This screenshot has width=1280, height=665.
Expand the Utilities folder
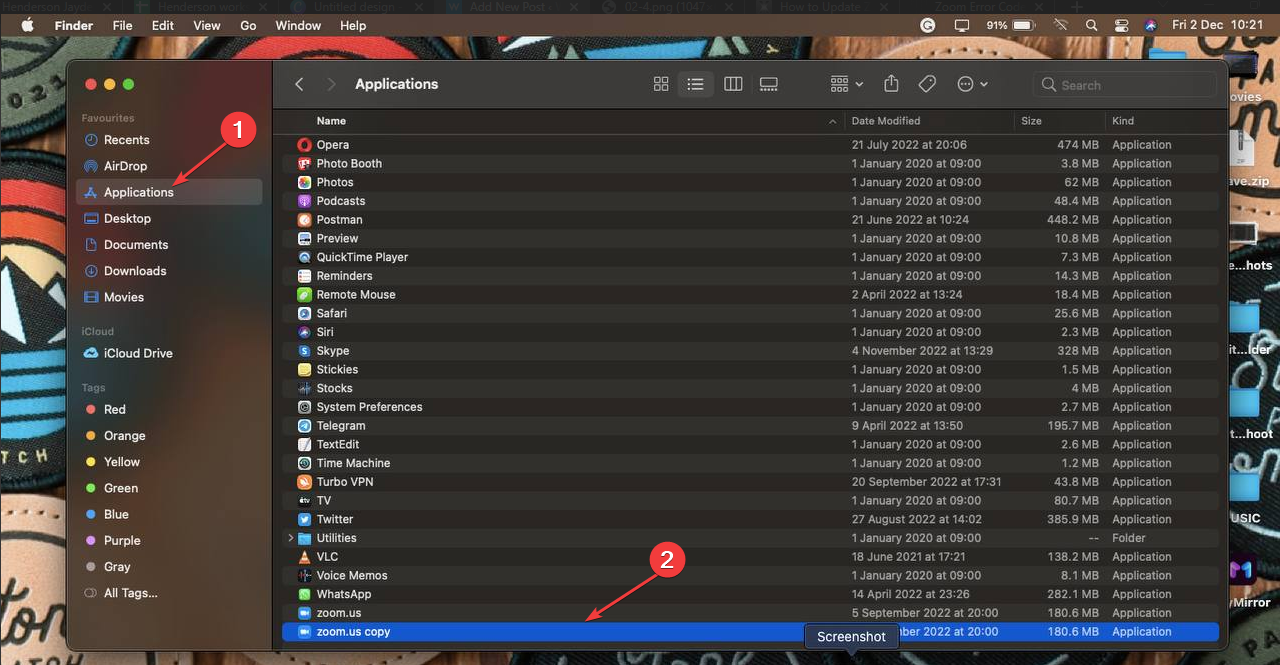point(291,538)
